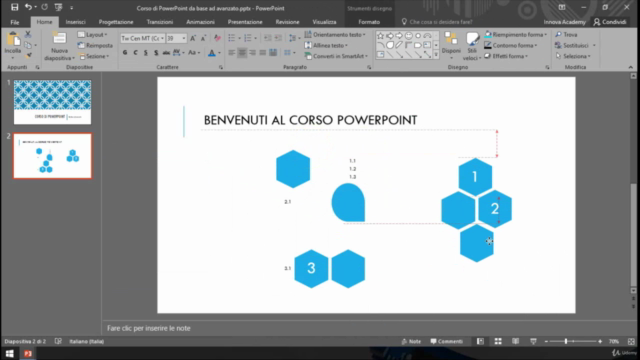This screenshot has width=640, height=360.
Task: Cut selection with scissors icon
Action: 28,35
